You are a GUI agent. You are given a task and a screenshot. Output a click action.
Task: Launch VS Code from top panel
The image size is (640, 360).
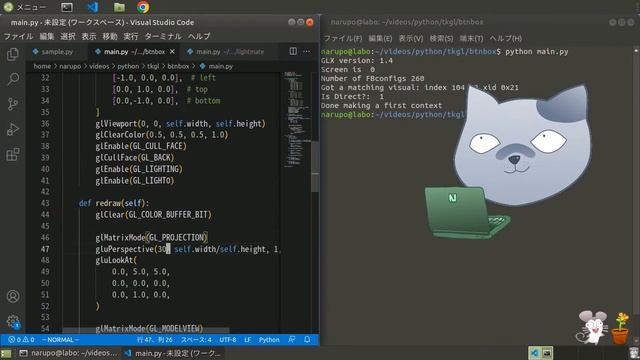pyautogui.click(x=93, y=7)
